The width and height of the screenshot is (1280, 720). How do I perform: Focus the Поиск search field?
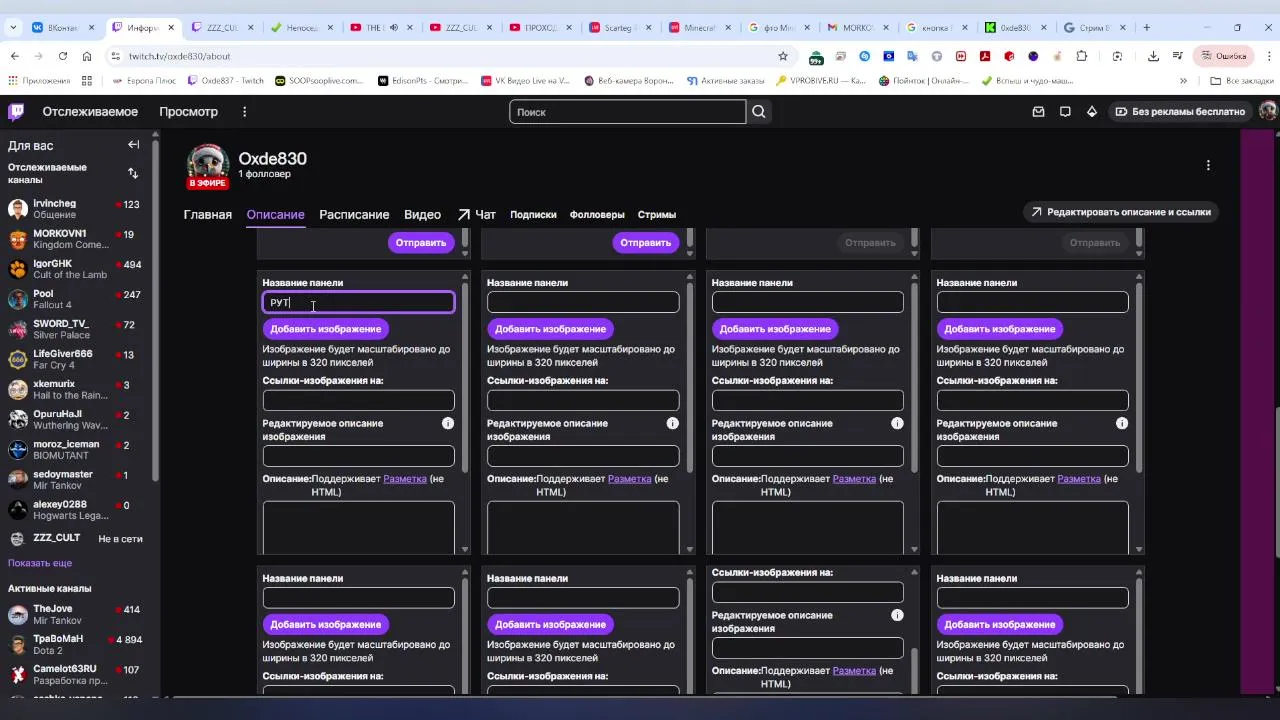(x=627, y=112)
